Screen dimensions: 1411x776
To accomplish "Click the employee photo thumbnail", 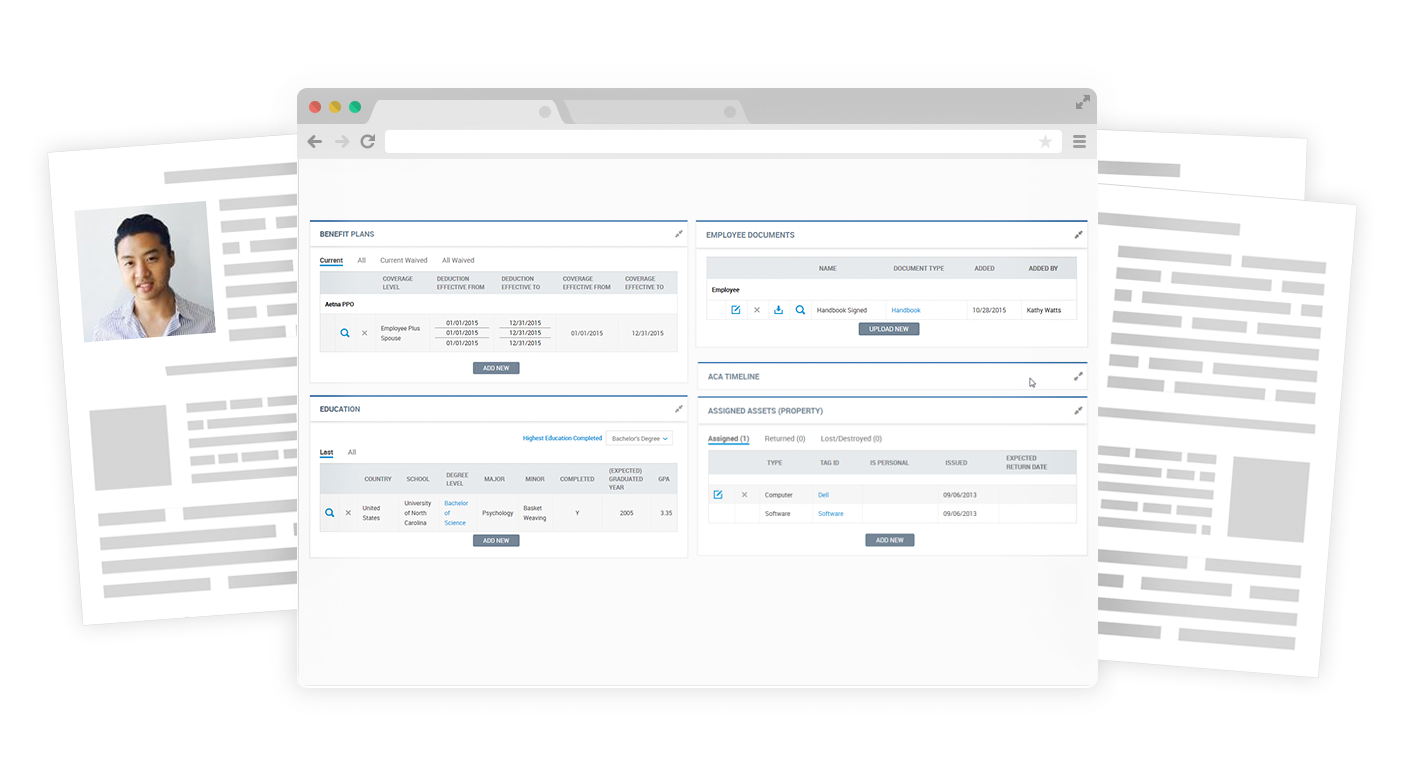I will pos(145,271).
